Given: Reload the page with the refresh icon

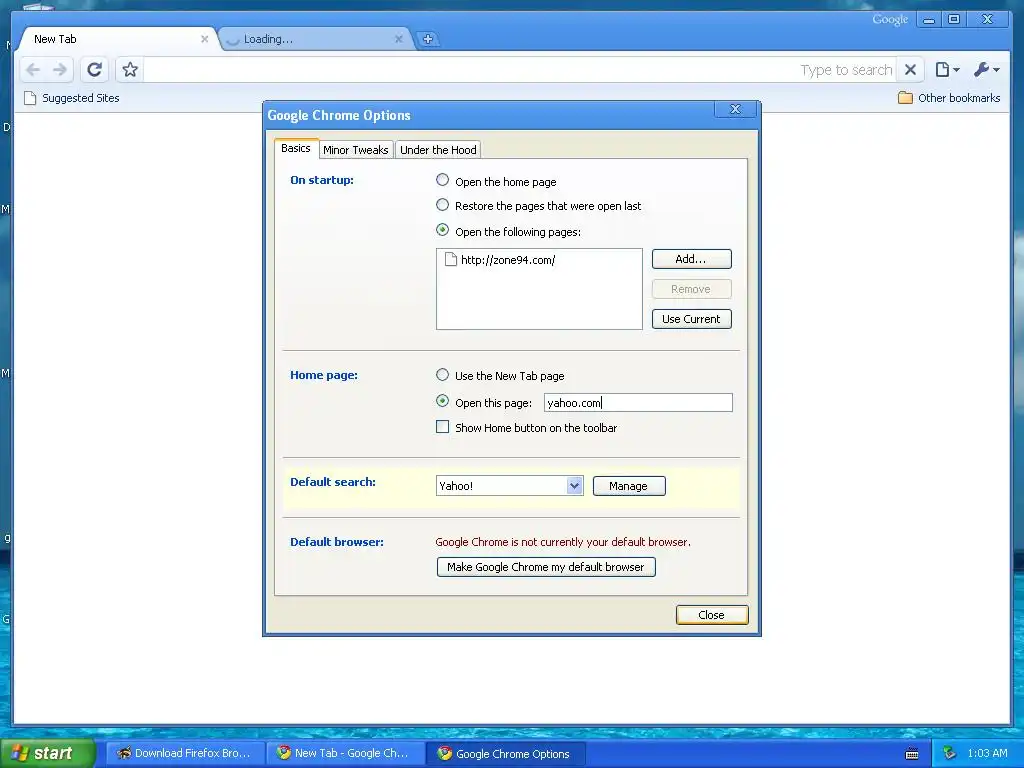Looking at the screenshot, I should click(95, 69).
